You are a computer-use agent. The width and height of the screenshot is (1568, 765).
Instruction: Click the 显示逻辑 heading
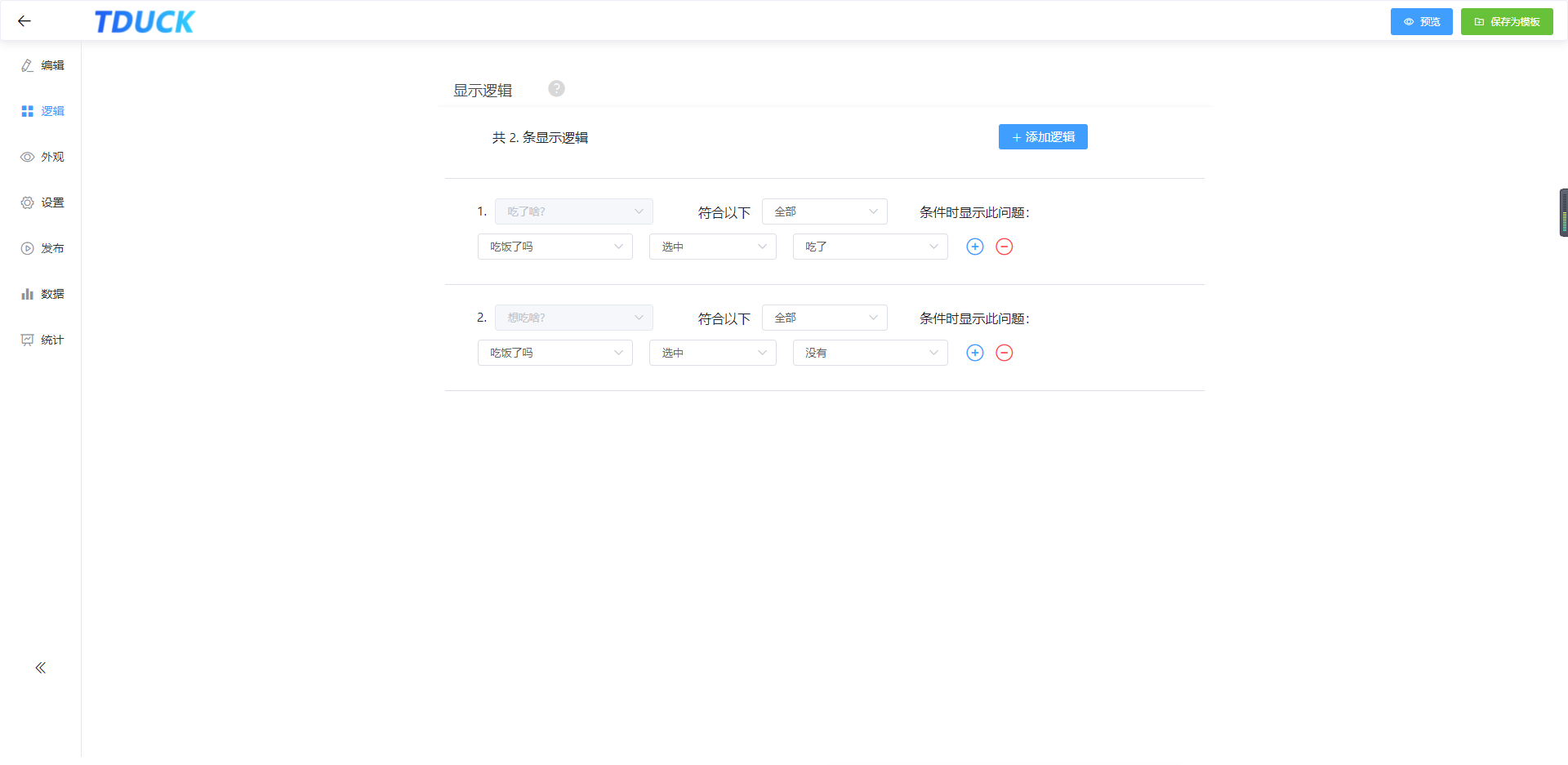pos(483,91)
